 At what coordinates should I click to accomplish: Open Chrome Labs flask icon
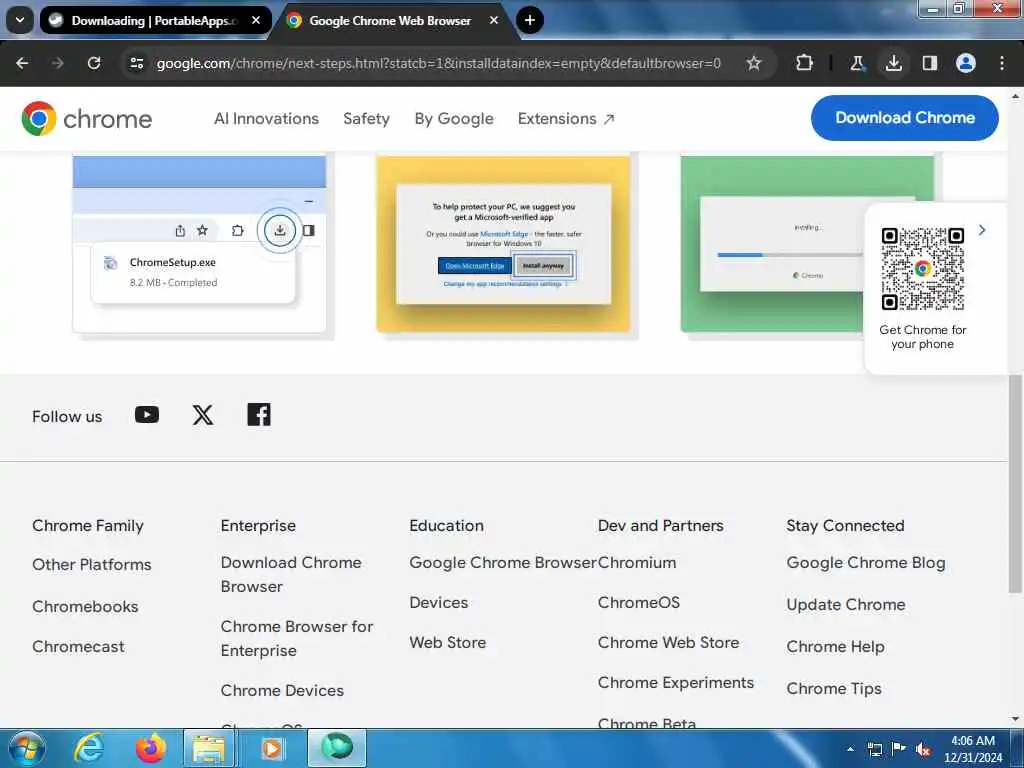[856, 63]
